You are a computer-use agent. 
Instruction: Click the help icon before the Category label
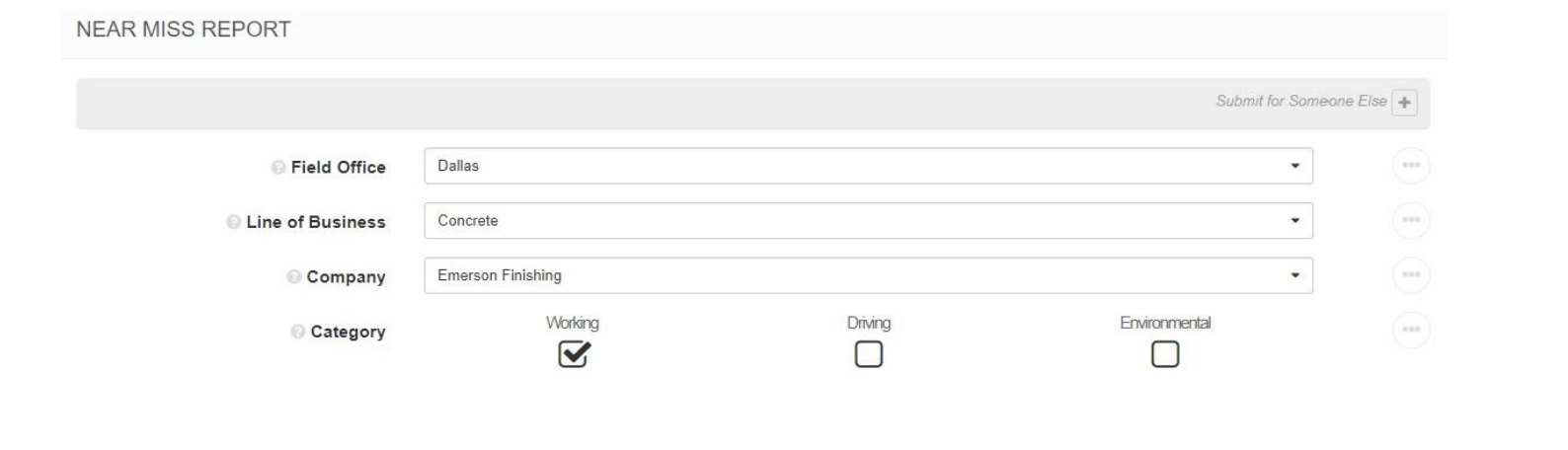pos(297,332)
